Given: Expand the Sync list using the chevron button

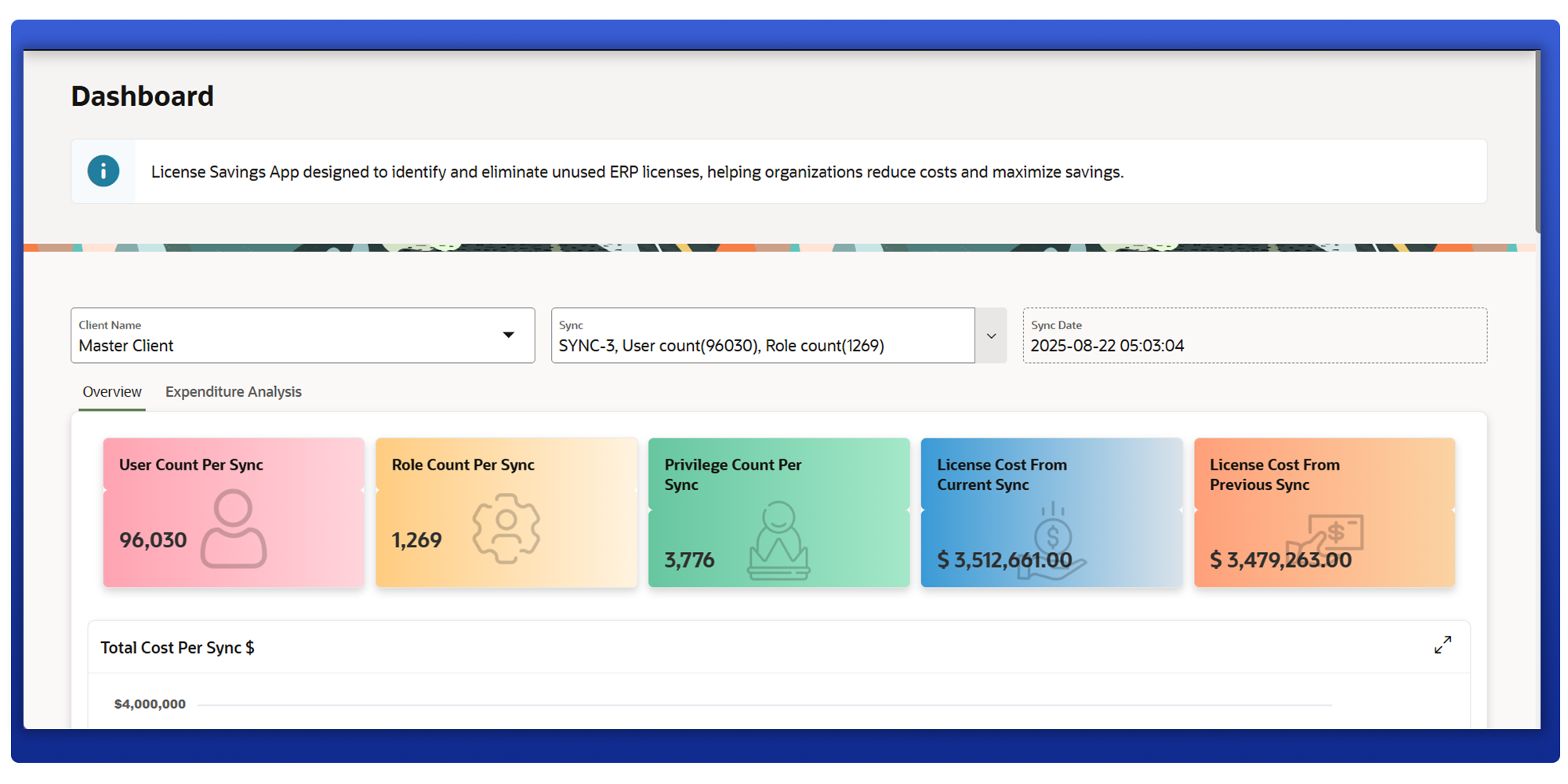Looking at the screenshot, I should tap(991, 336).
